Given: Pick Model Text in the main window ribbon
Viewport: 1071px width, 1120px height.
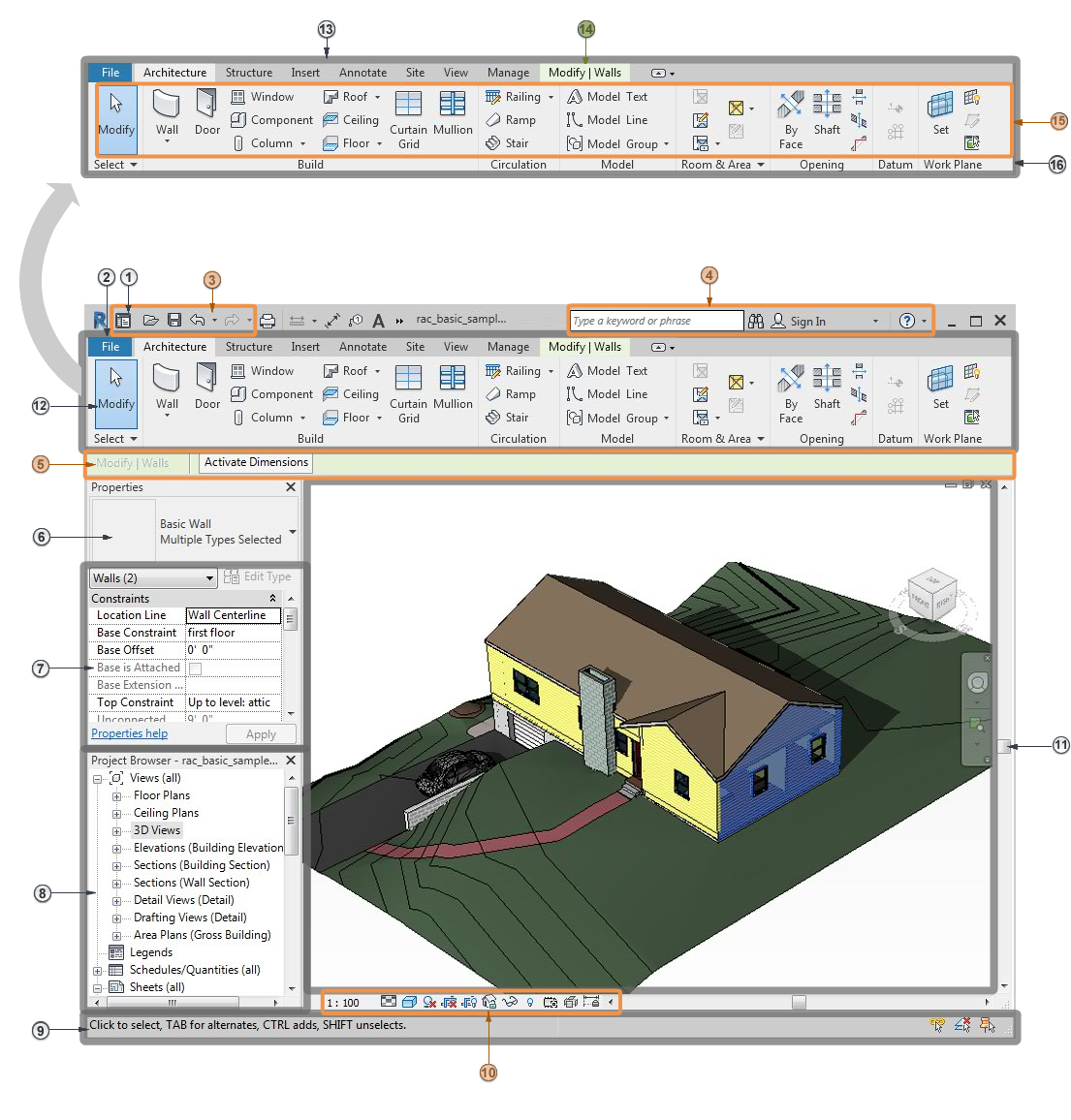Looking at the screenshot, I should [x=608, y=371].
